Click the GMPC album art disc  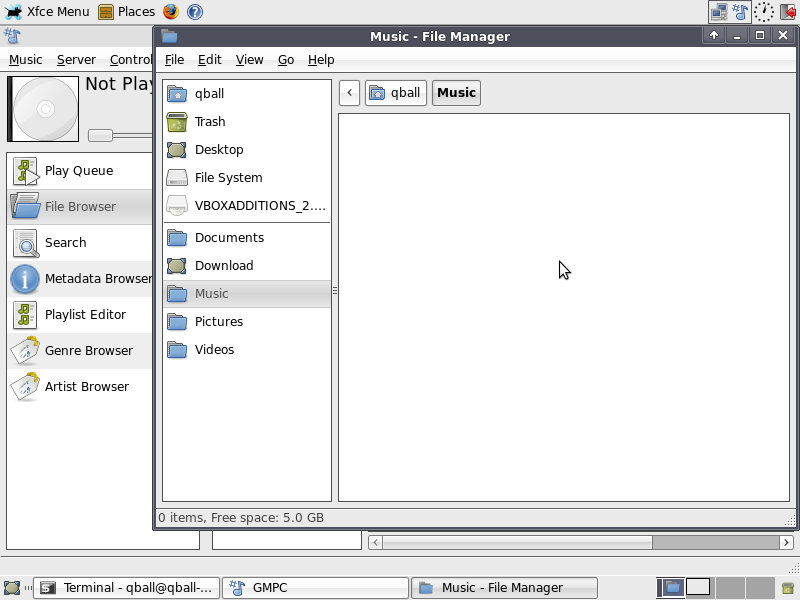[43, 109]
